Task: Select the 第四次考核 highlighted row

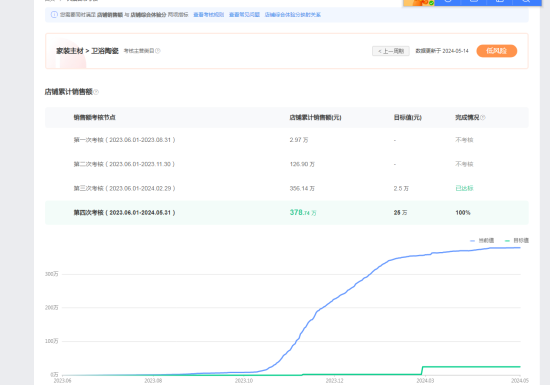Action: pyautogui.click(x=287, y=212)
